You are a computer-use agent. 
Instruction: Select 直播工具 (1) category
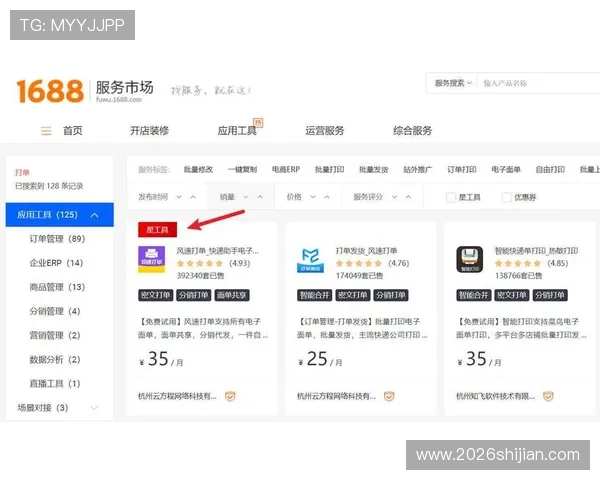pos(55,384)
